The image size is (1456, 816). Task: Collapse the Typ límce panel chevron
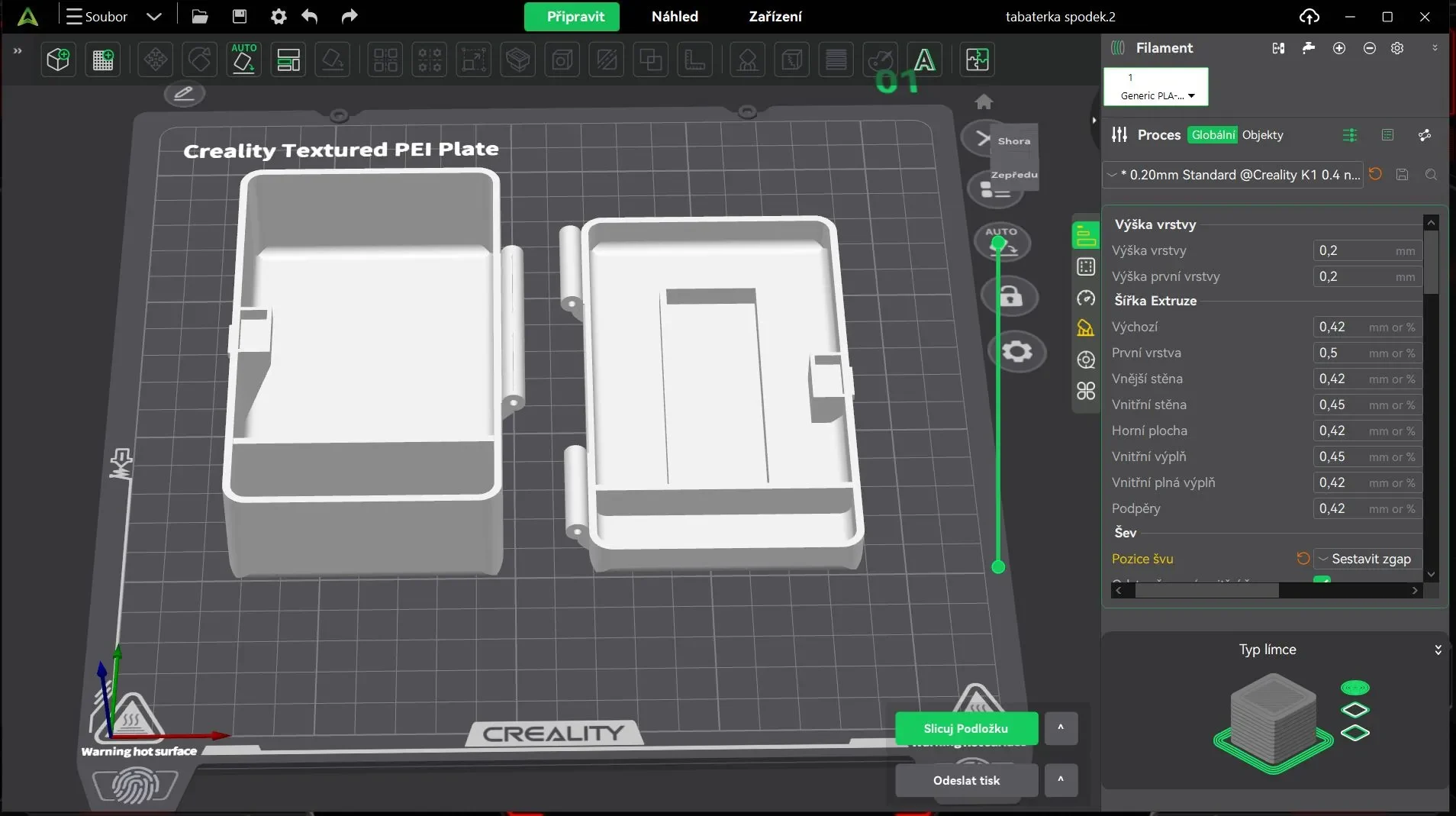point(1438,650)
